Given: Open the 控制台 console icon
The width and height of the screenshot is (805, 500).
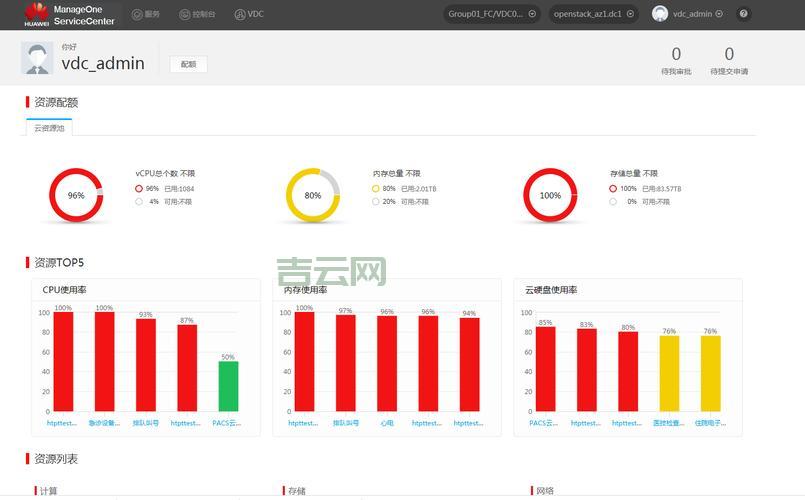Looking at the screenshot, I should click(x=184, y=14).
